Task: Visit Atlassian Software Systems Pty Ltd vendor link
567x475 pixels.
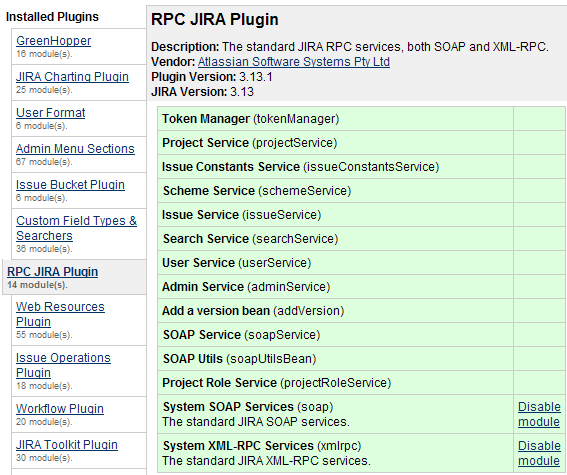Action: pyautogui.click(x=294, y=62)
